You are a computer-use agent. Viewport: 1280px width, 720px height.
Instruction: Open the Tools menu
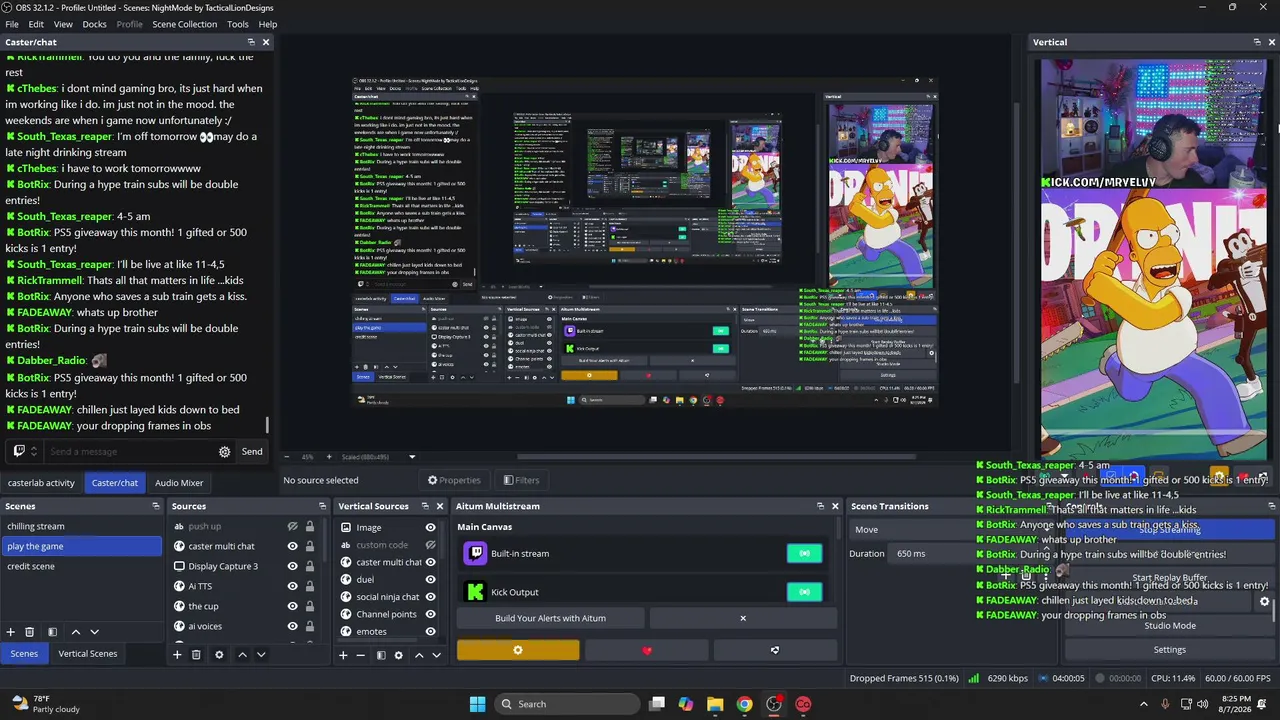click(x=238, y=24)
